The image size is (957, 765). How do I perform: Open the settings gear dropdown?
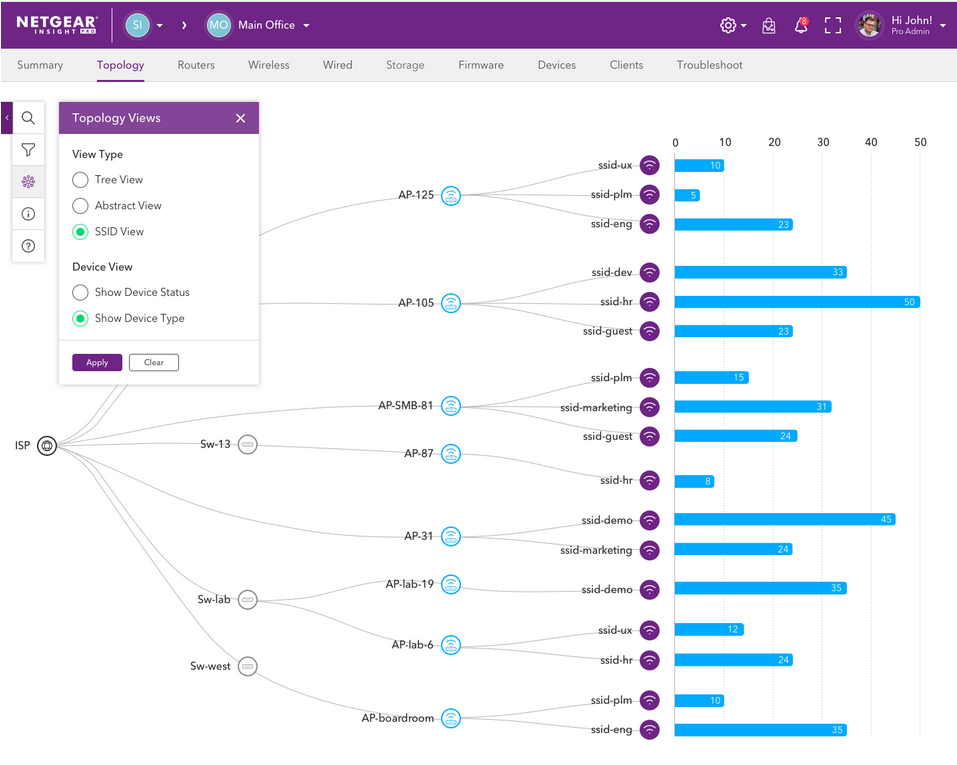pos(733,26)
